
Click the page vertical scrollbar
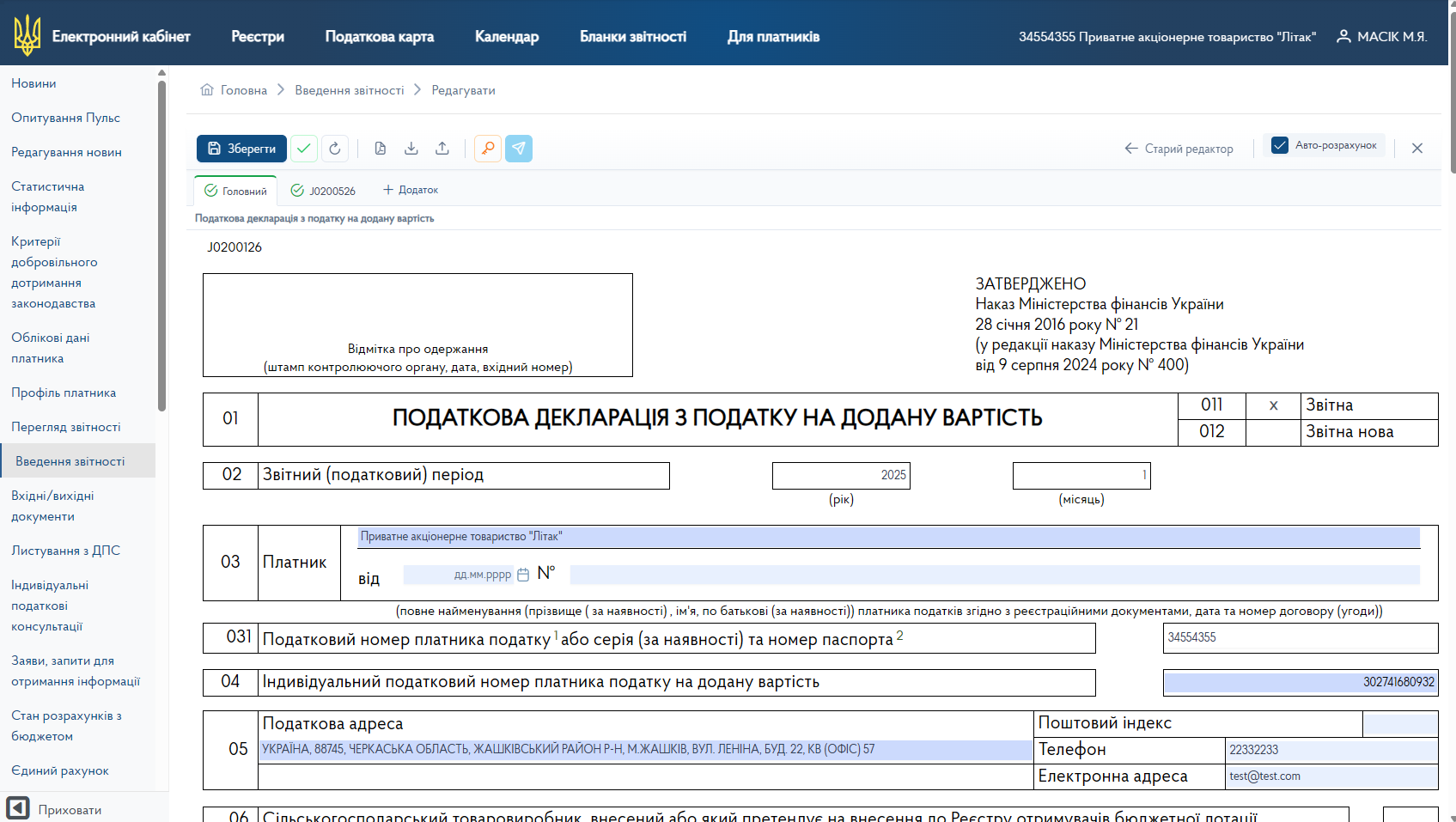pos(1452,94)
